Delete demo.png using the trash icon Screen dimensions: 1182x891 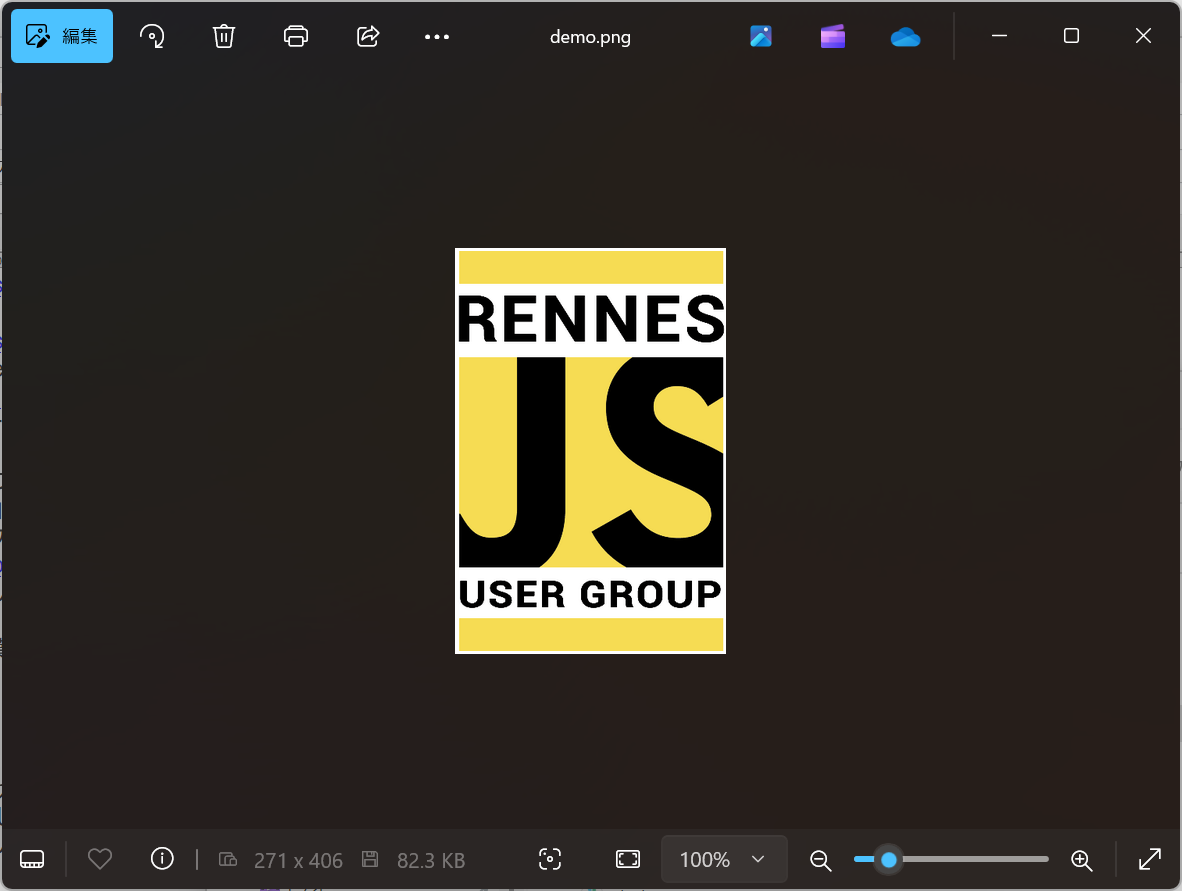point(223,36)
